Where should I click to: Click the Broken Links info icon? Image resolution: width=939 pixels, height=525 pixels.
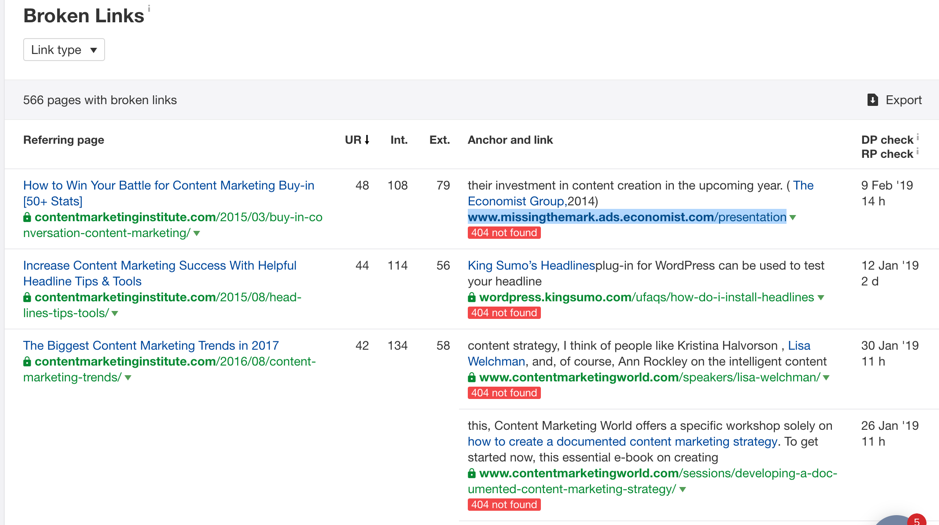[149, 8]
